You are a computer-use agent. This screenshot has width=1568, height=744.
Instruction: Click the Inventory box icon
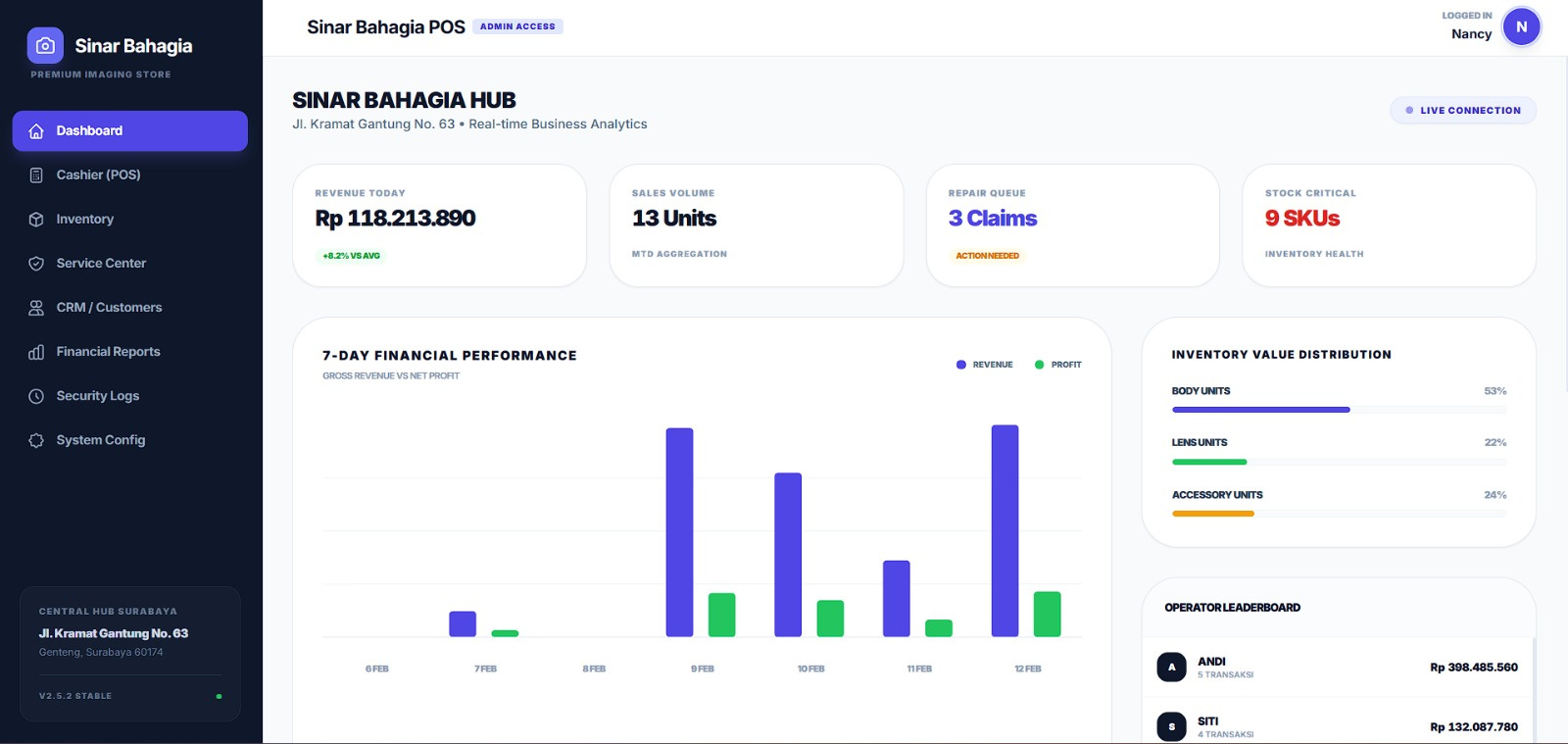coord(36,220)
